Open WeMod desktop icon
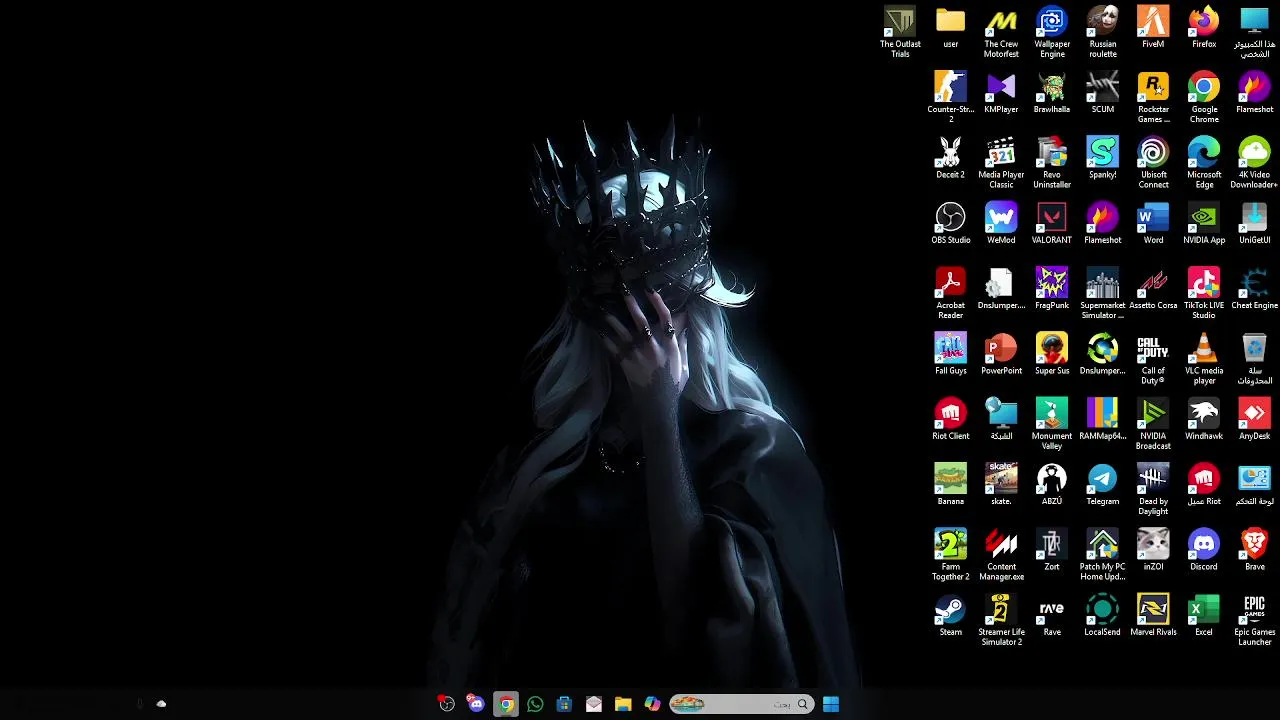Screen dimensions: 1280x720 click(x=1001, y=223)
